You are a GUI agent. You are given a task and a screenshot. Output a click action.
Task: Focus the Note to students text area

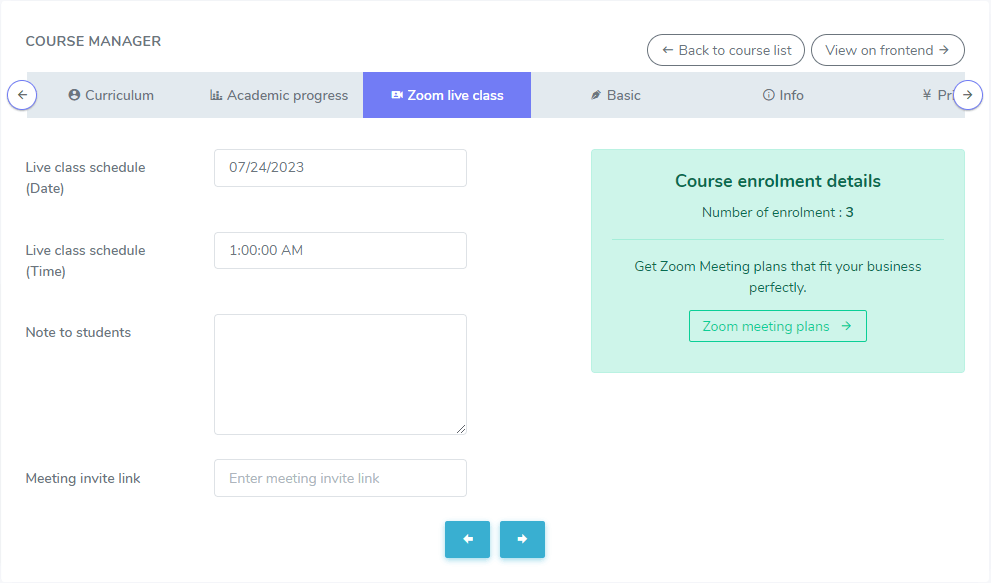(340, 374)
